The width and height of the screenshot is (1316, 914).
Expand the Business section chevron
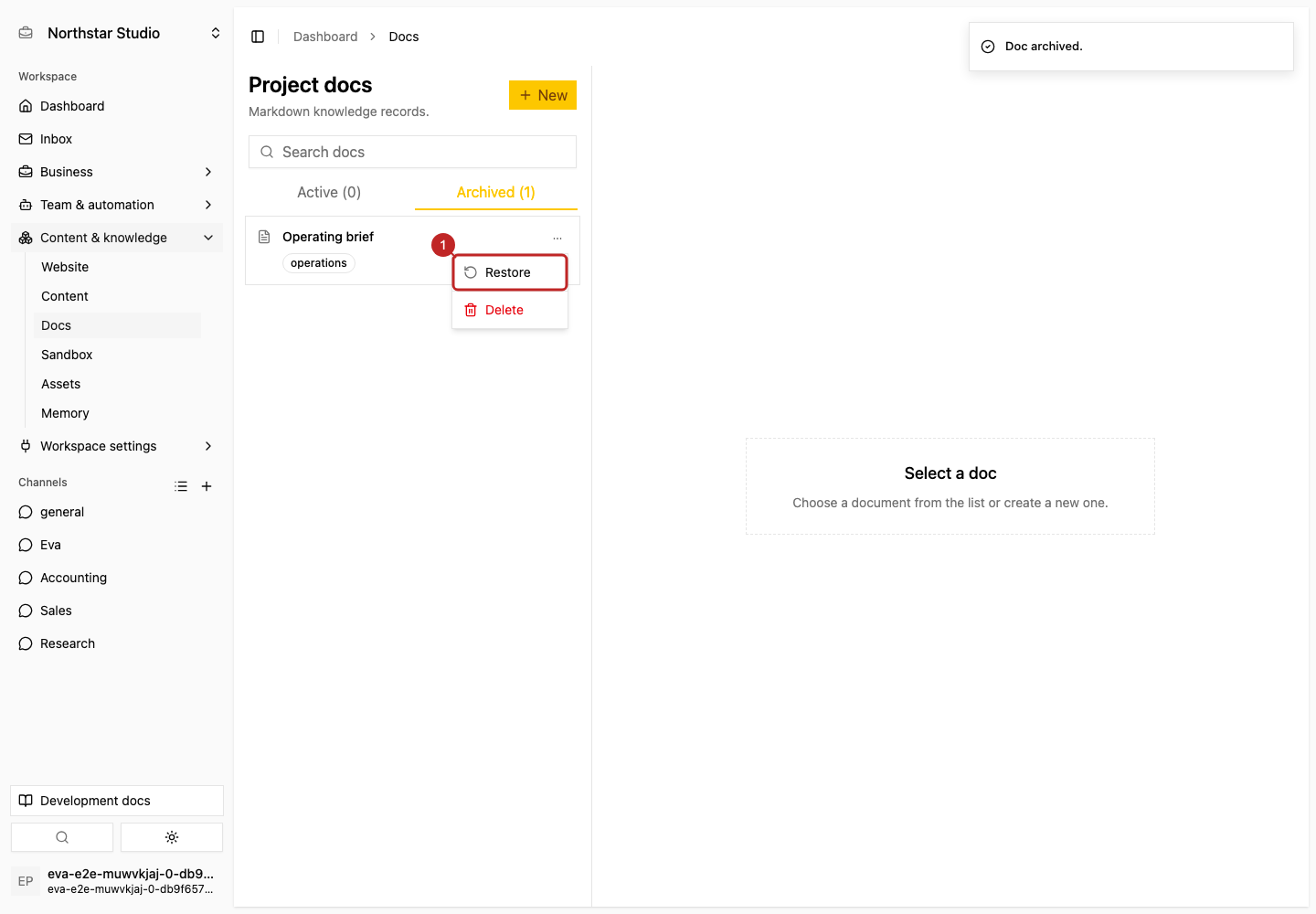[x=208, y=172]
